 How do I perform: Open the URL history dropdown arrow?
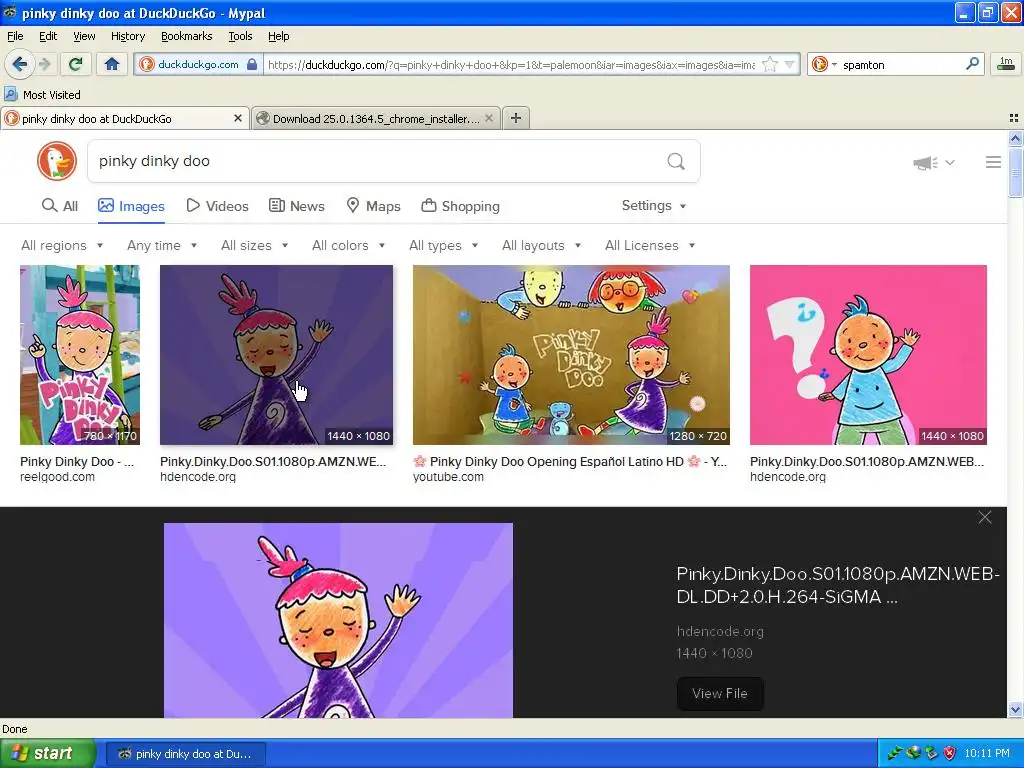(790, 65)
